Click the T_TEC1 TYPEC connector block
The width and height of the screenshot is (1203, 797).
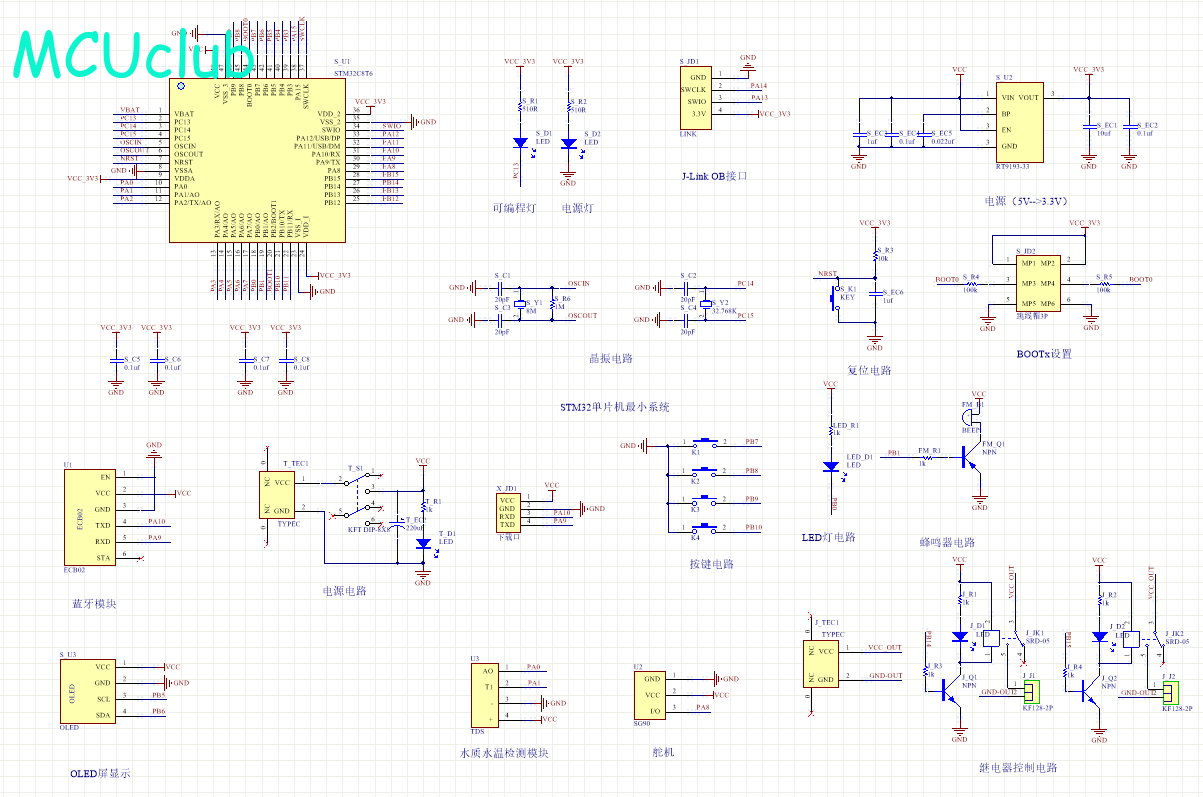(279, 496)
